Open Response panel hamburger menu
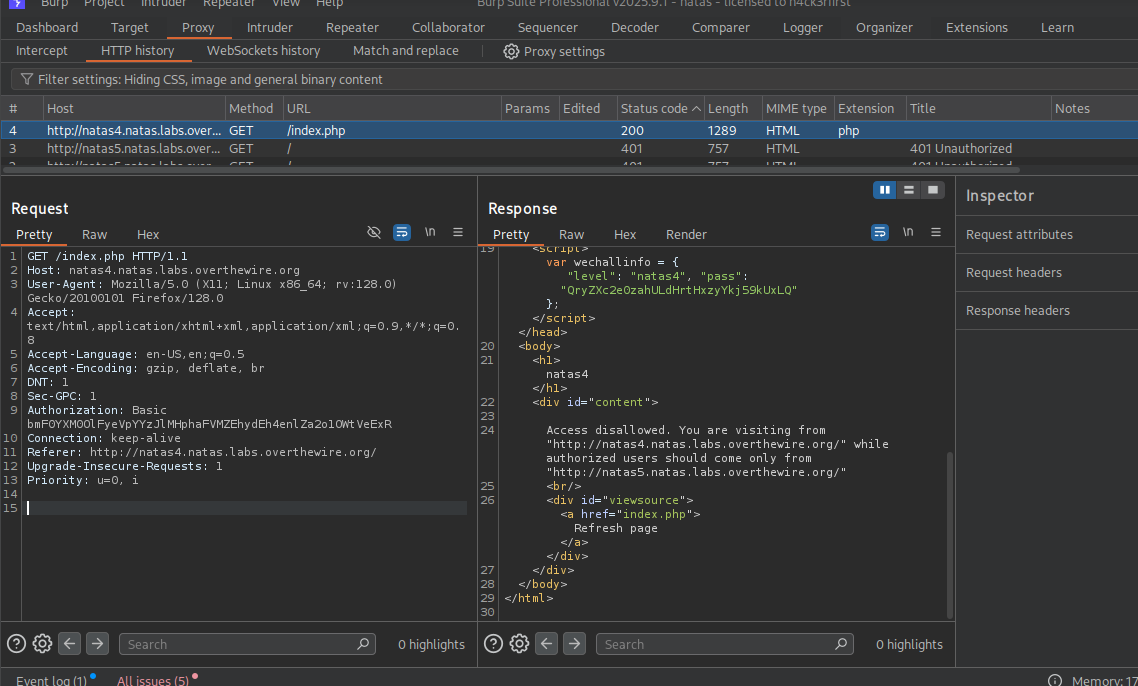 pyautogui.click(x=936, y=232)
